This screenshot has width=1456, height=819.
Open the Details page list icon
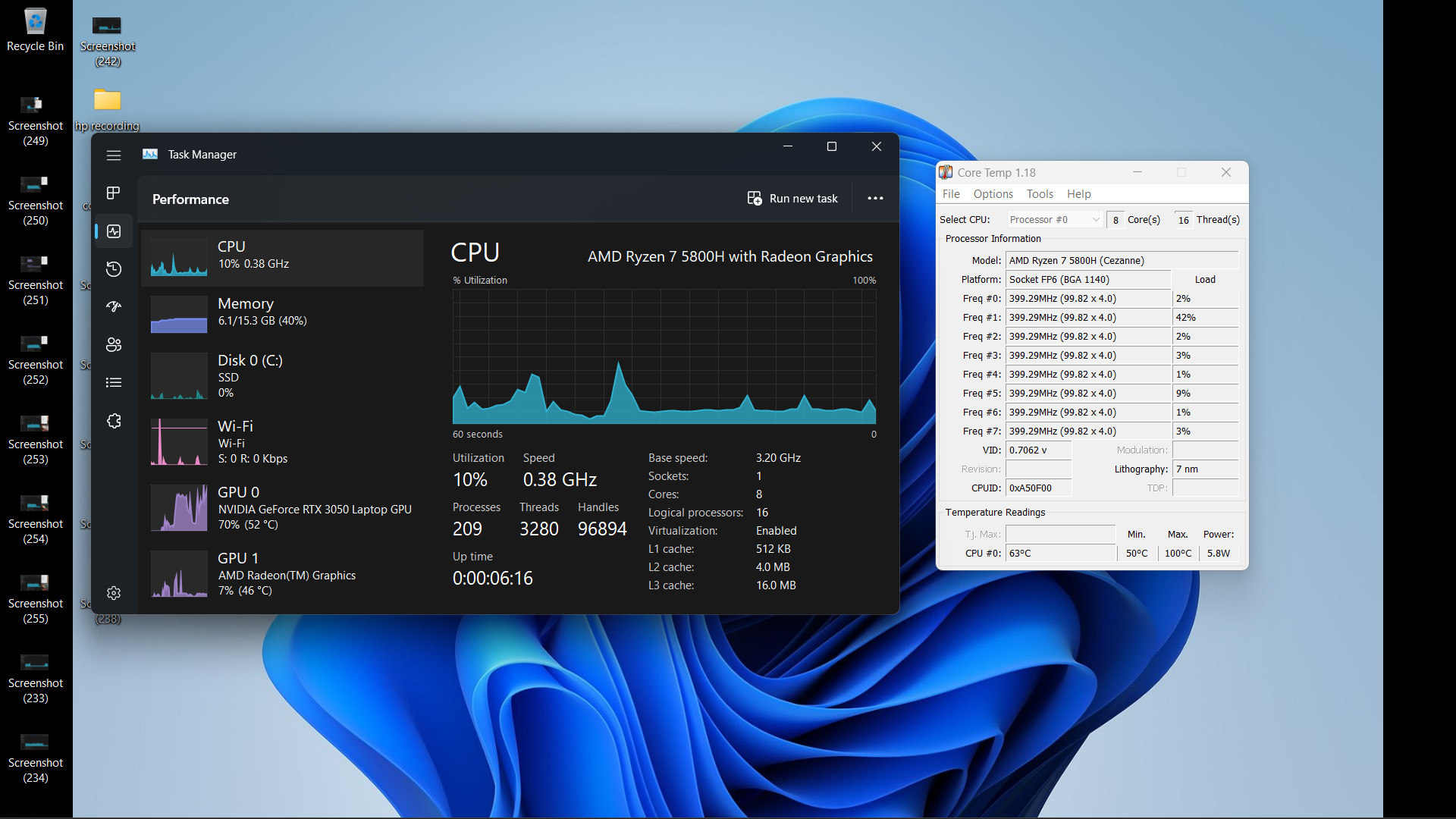click(x=114, y=383)
